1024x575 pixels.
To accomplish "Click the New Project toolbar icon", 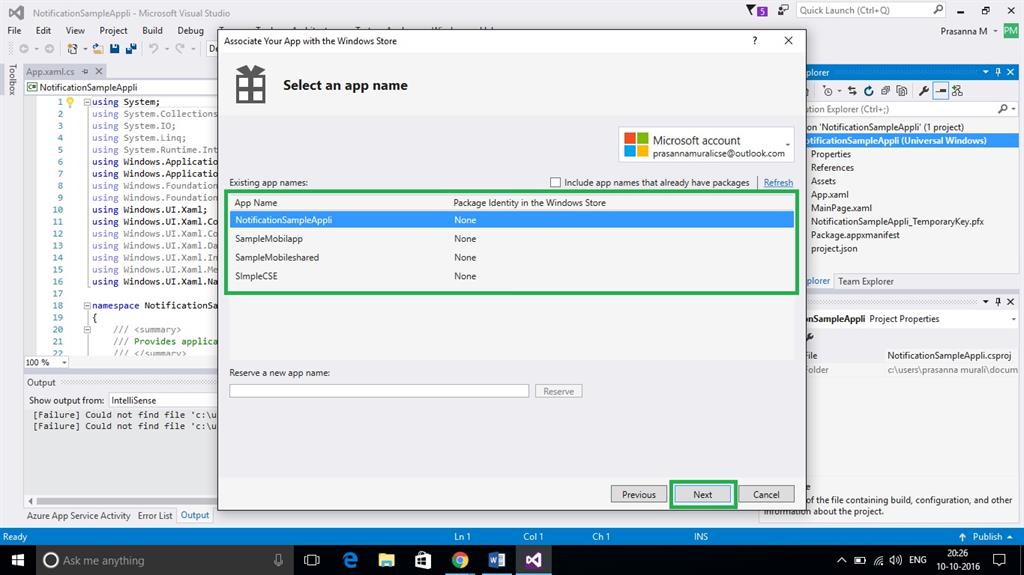I will pyautogui.click(x=72, y=49).
